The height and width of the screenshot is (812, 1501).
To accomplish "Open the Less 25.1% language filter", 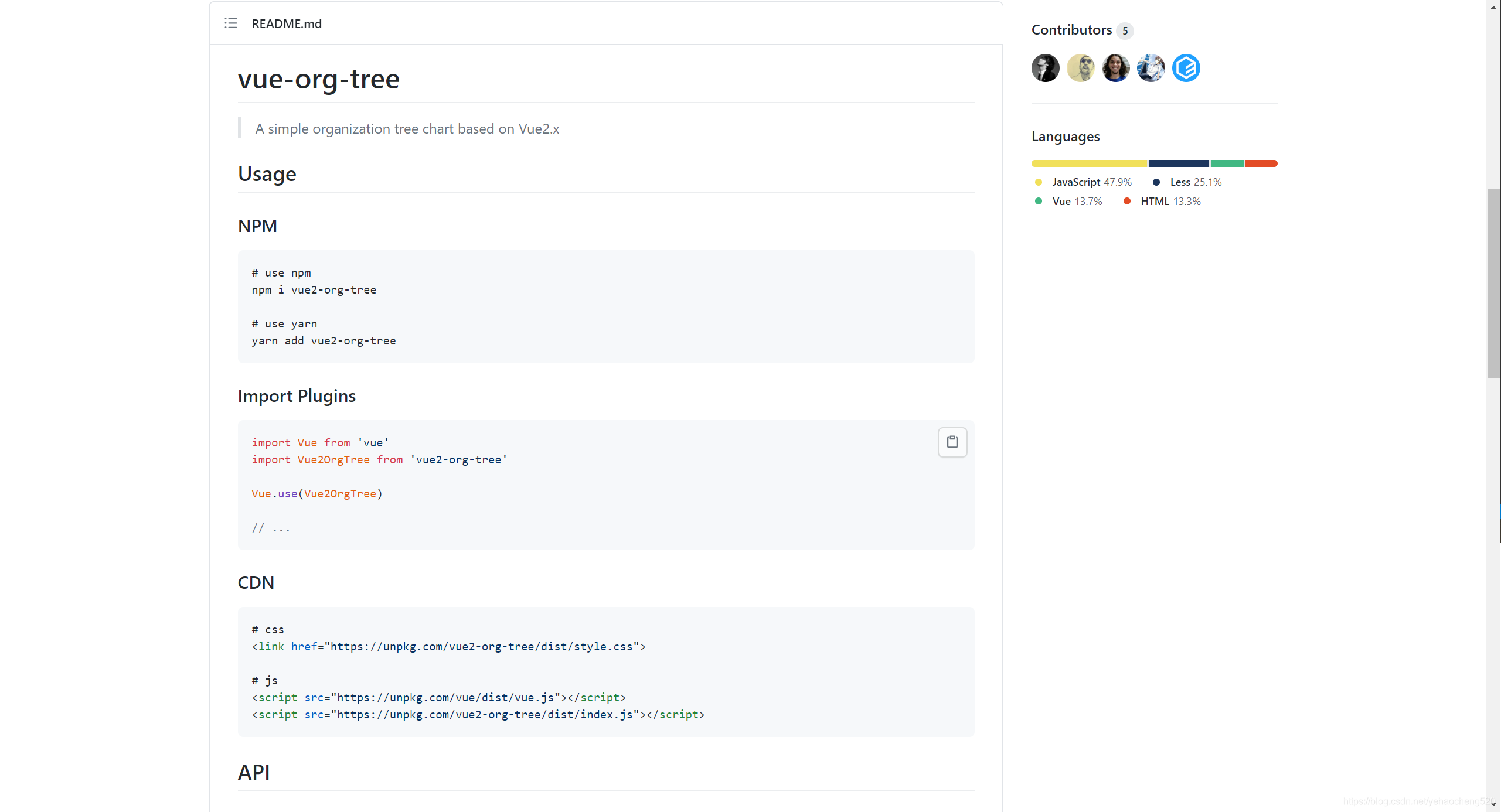I will pyautogui.click(x=1196, y=182).
